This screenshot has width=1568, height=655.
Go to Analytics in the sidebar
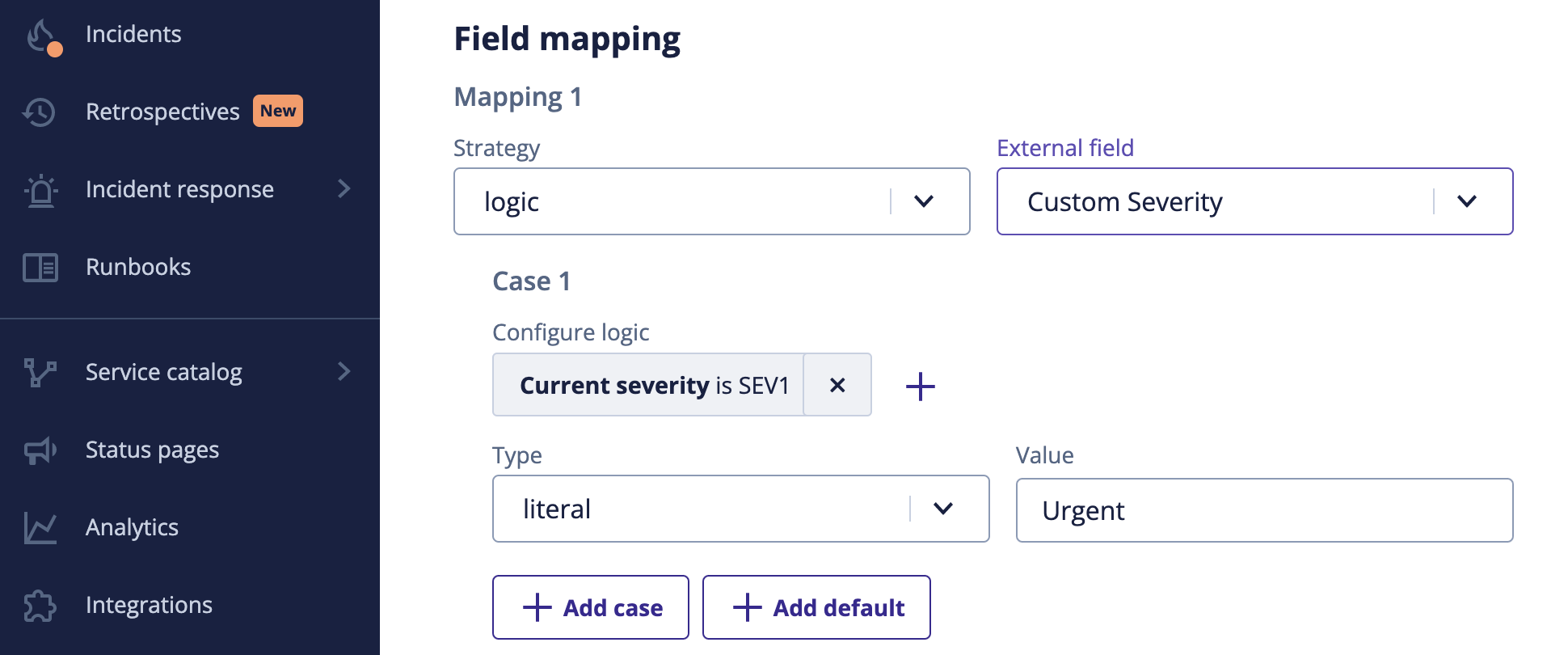(x=133, y=528)
